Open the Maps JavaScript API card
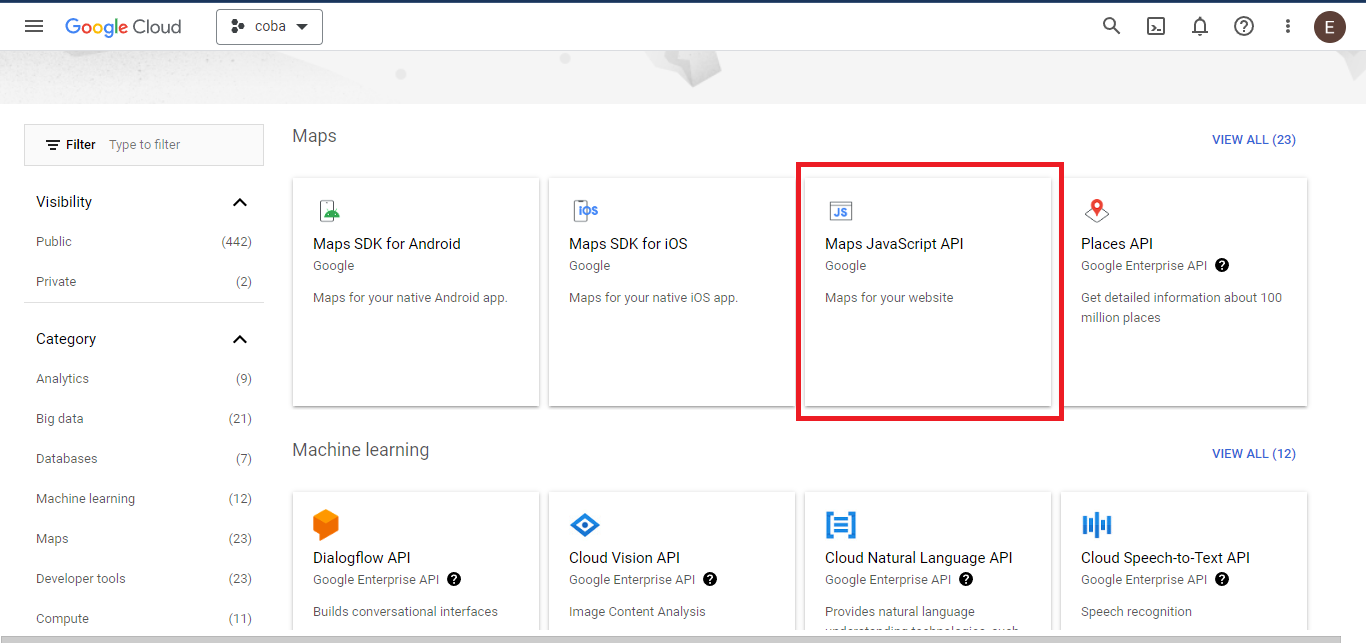Image resolution: width=1369 pixels, height=643 pixels. tap(927, 290)
